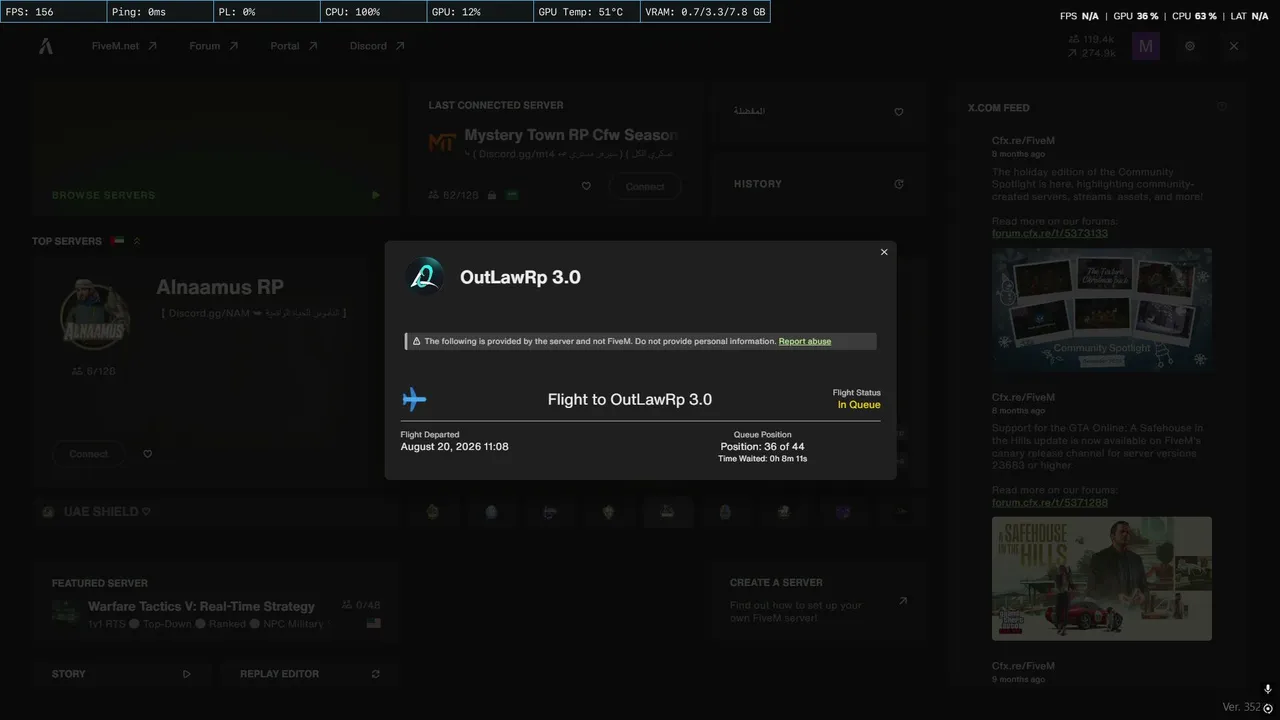Click the VRAM usage overlay readout

[x=705, y=12]
